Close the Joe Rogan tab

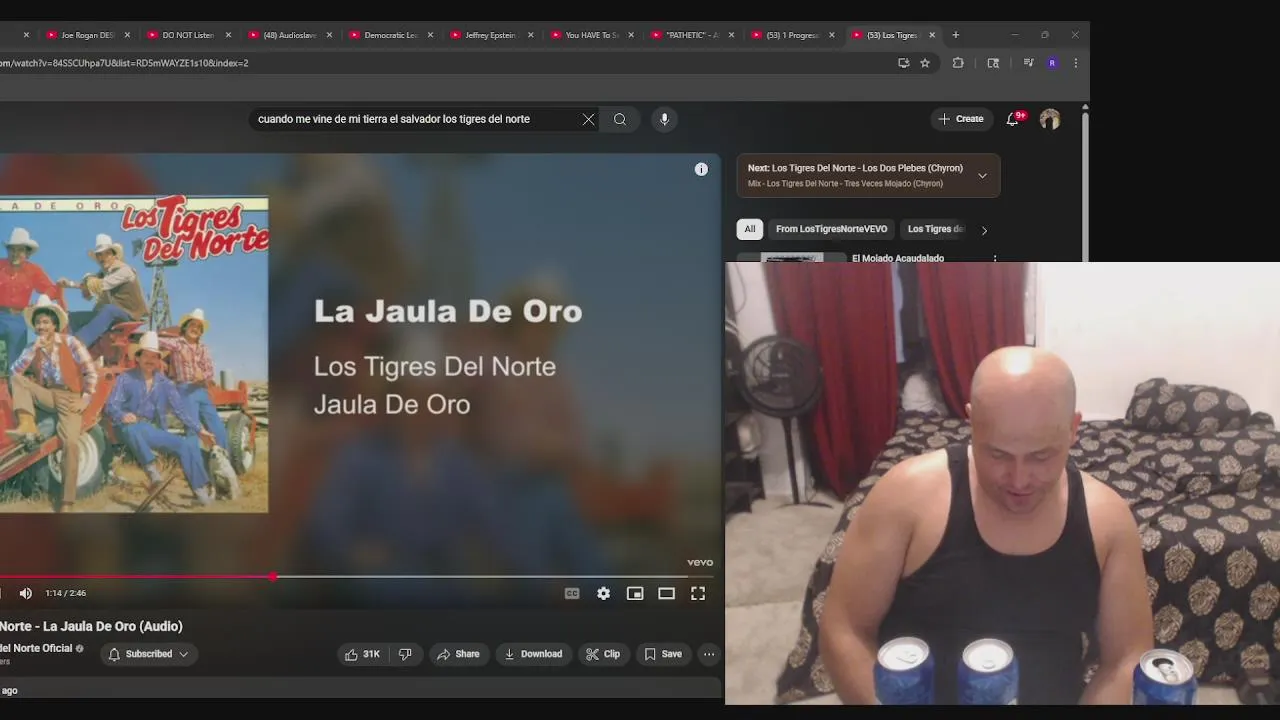pos(127,35)
